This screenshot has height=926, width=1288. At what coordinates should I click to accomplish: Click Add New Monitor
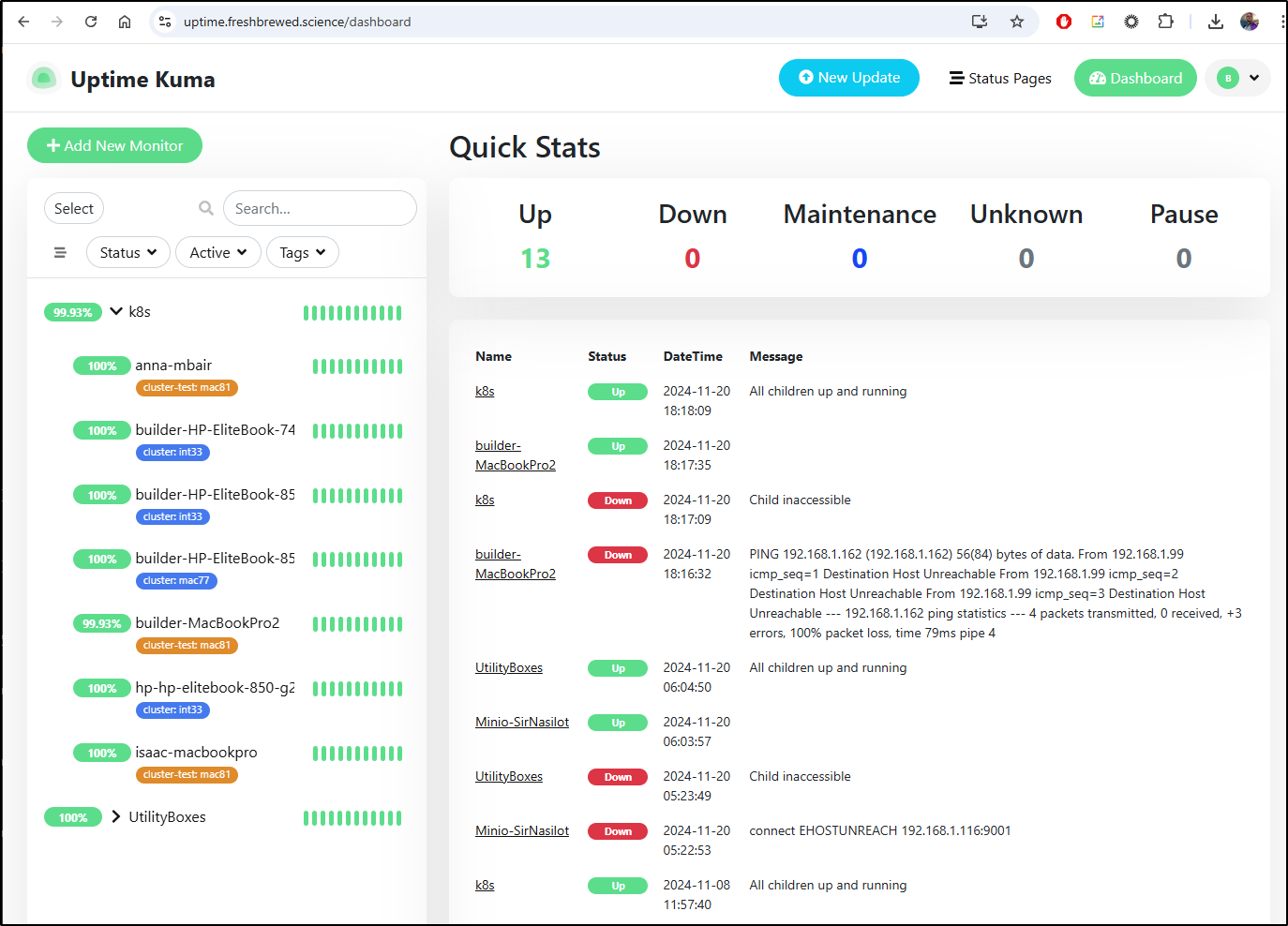pyautogui.click(x=114, y=145)
